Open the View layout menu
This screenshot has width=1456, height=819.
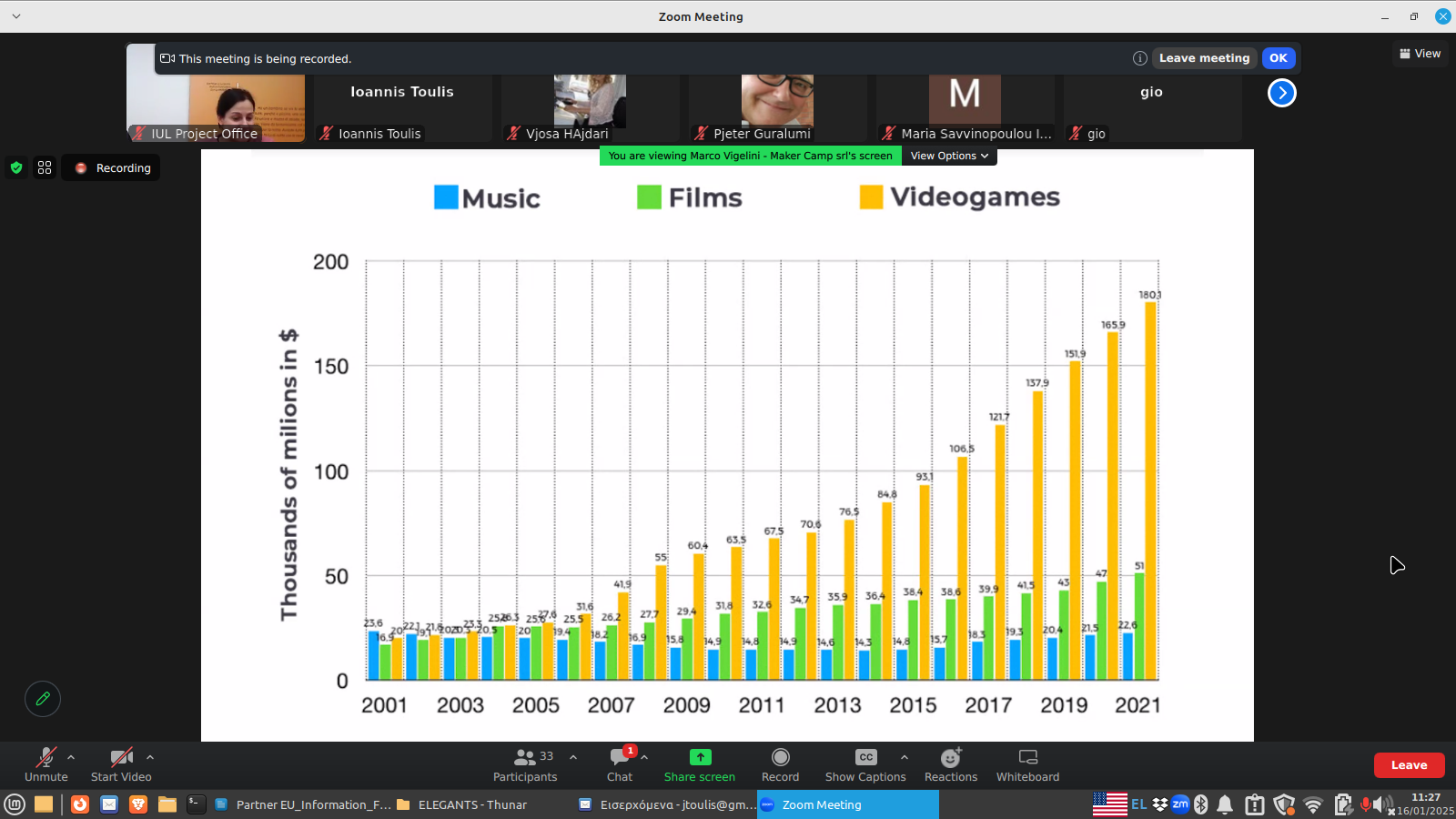[1420, 54]
